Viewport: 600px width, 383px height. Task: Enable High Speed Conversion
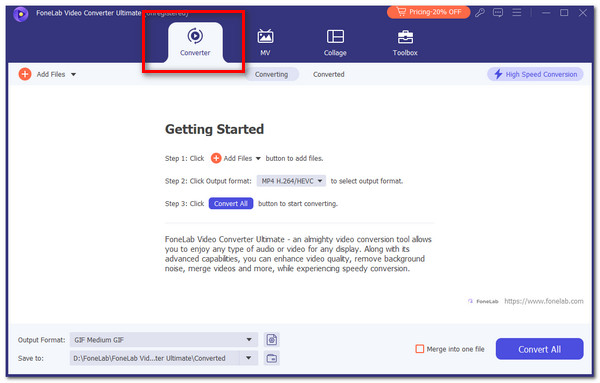[x=535, y=74]
